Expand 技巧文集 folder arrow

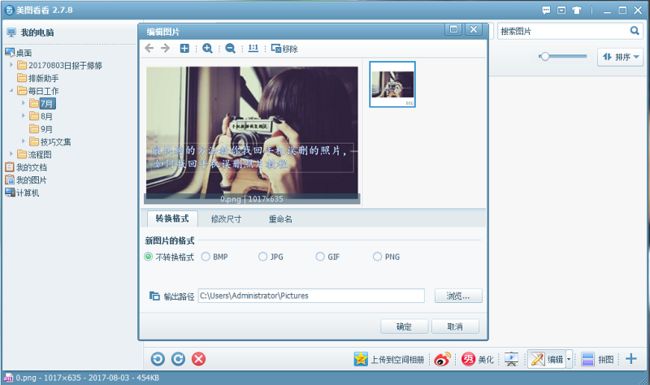pyautogui.click(x=23, y=142)
